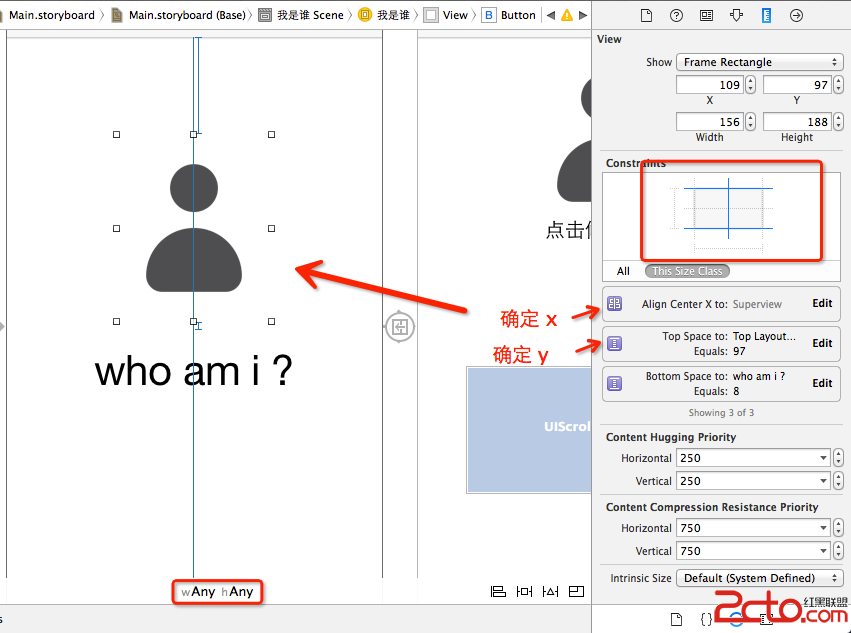Switch to the Identity inspector
The image size is (851, 633).
pos(706,15)
